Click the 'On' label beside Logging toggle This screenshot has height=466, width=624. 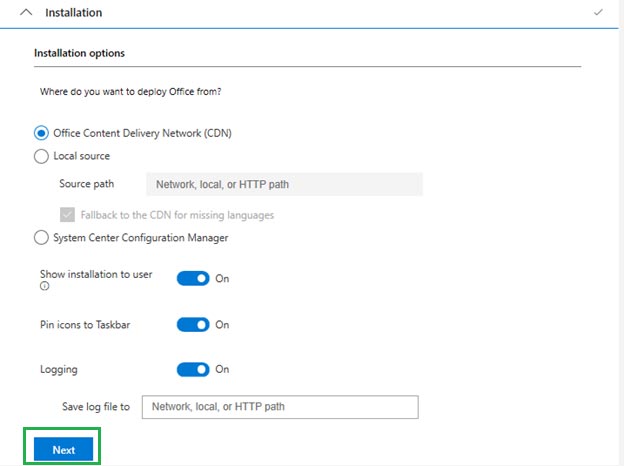(x=222, y=369)
